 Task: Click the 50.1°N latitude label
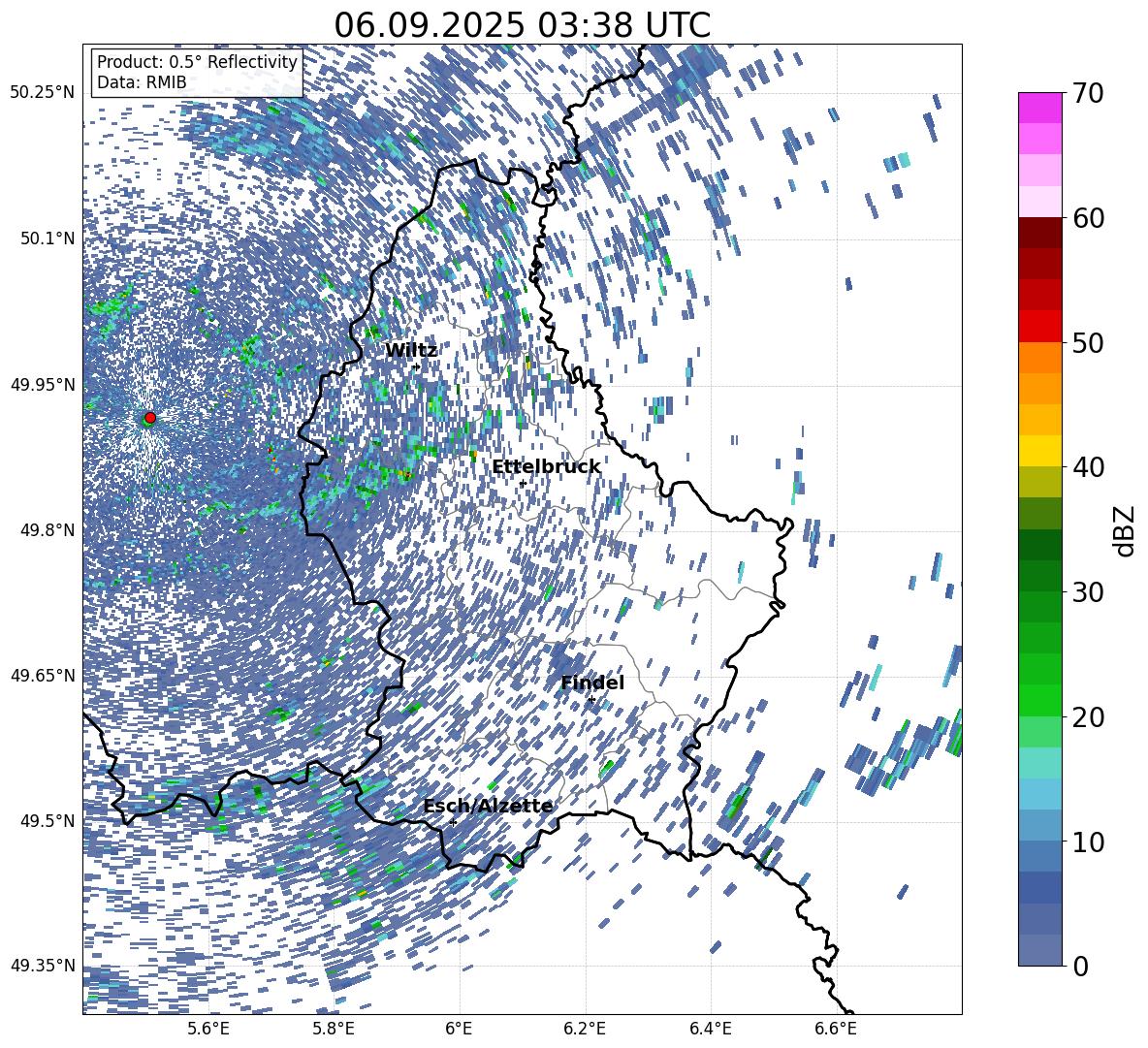coord(47,238)
